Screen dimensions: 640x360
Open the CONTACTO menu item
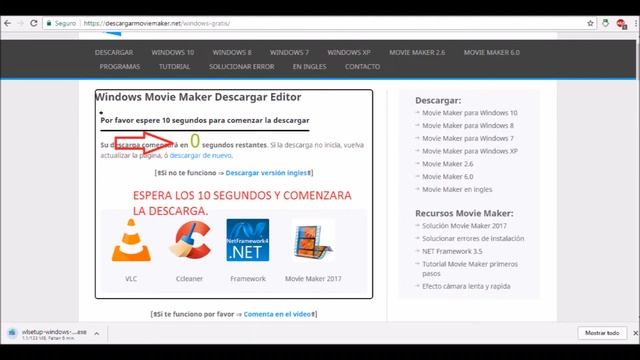point(362,67)
